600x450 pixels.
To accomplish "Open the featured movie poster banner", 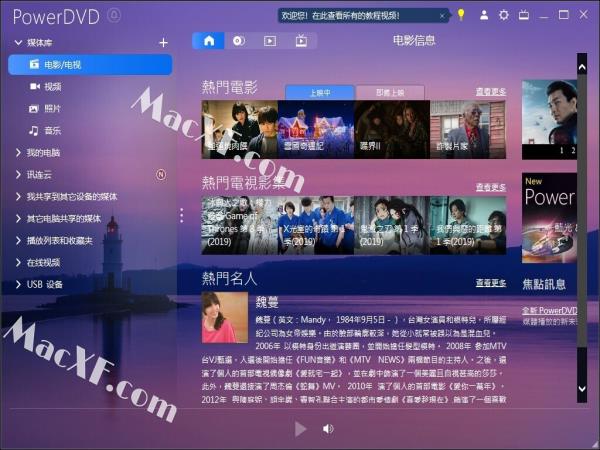I will tap(549, 119).
